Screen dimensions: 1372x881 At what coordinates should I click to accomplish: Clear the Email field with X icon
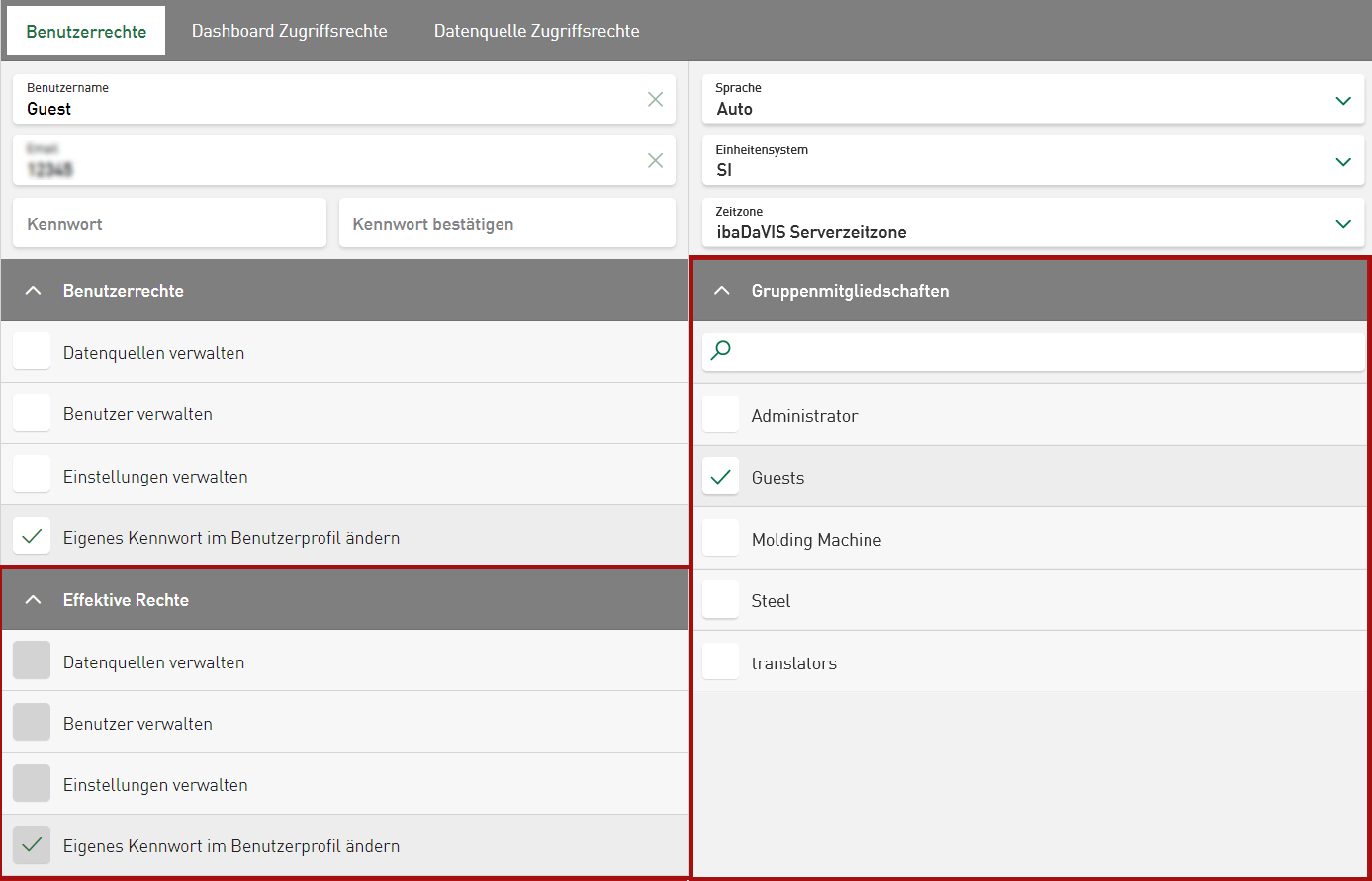(655, 160)
